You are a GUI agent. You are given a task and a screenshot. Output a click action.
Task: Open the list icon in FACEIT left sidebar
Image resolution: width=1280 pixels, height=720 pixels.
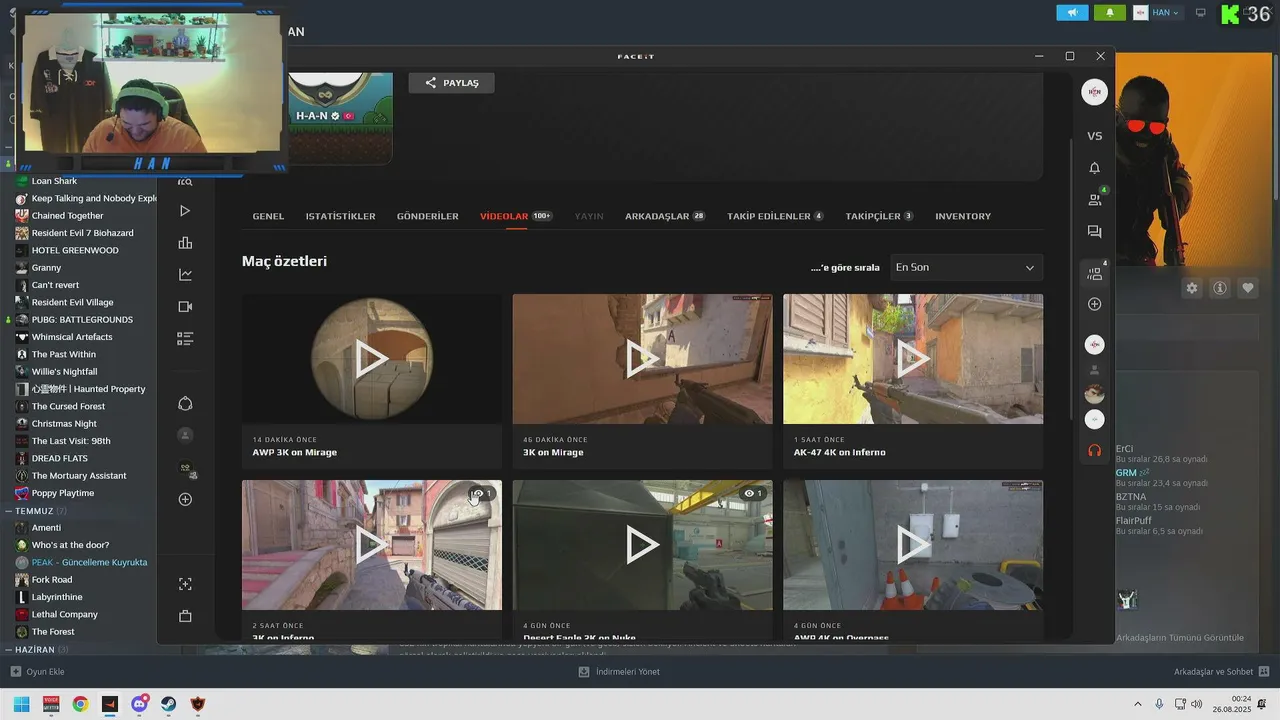pos(185,339)
